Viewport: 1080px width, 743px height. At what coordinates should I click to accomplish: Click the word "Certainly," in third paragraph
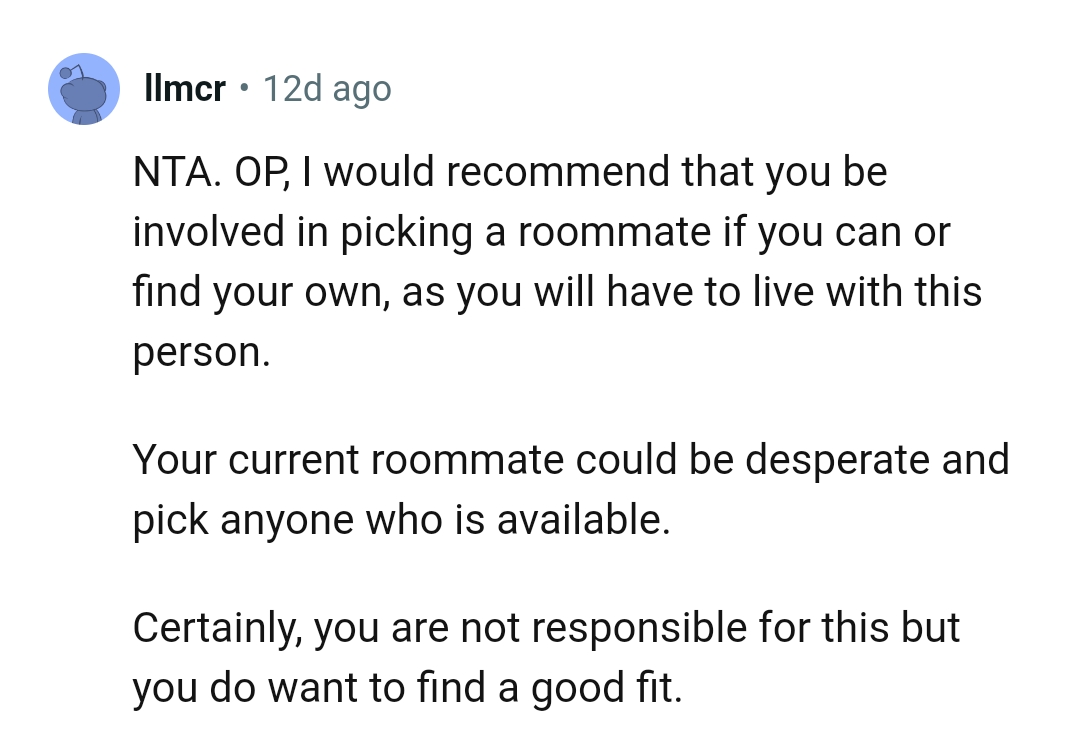pos(216,628)
